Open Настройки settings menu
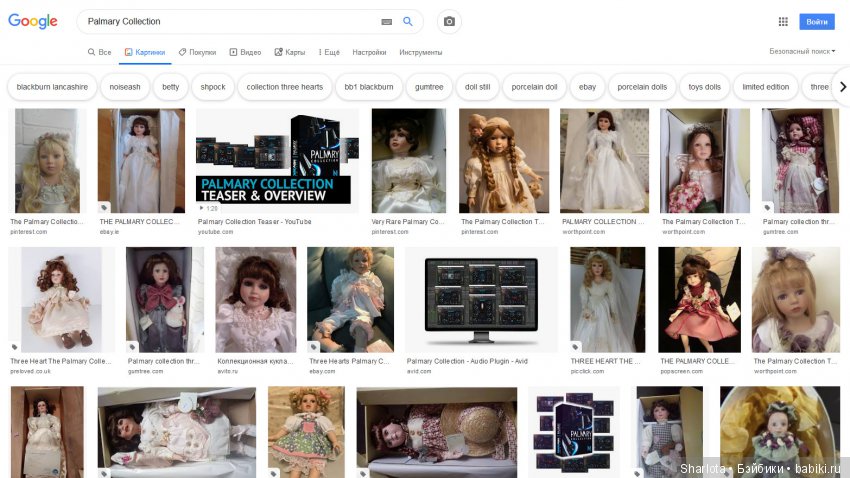The image size is (850, 478). point(369,52)
